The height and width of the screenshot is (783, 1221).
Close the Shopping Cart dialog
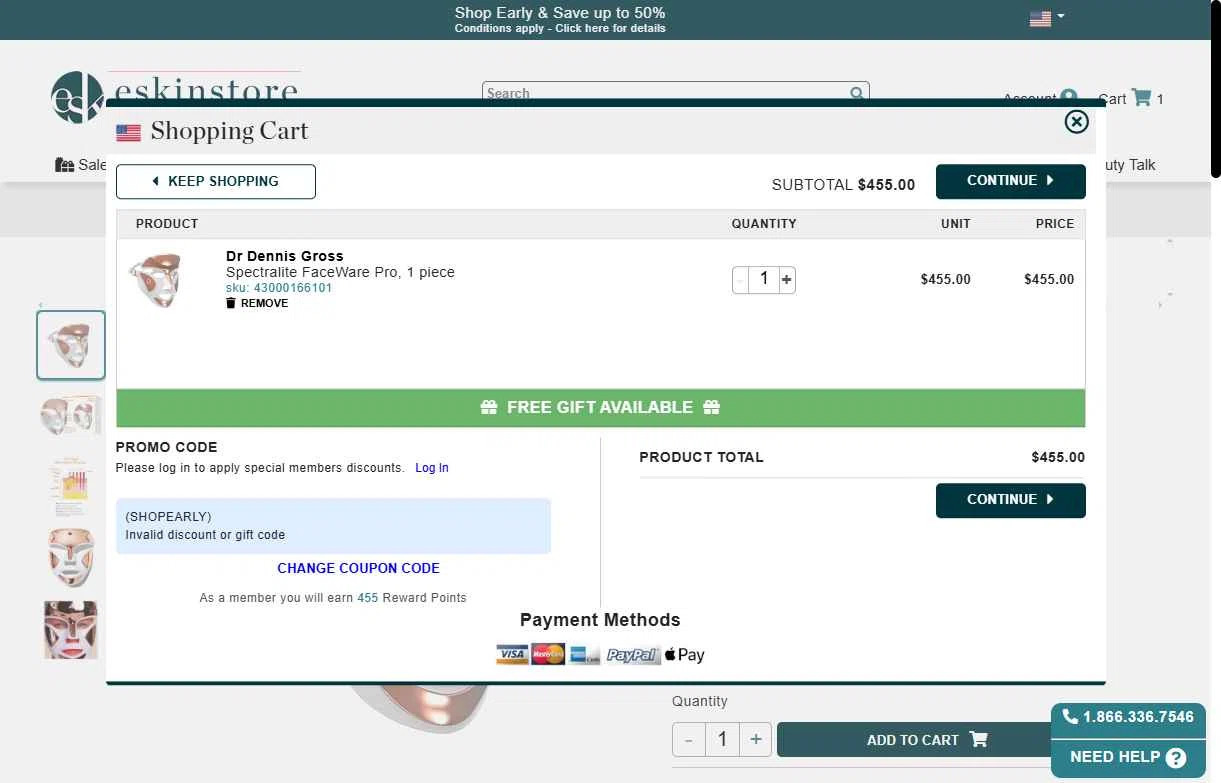(x=1076, y=122)
